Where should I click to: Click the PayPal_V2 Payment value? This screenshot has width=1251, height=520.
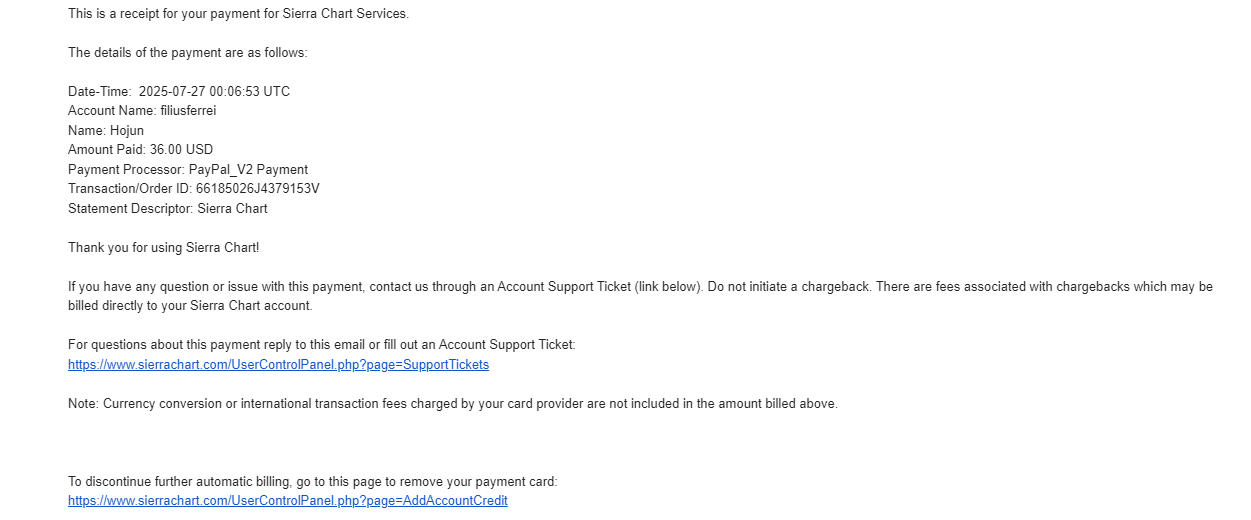coord(248,170)
